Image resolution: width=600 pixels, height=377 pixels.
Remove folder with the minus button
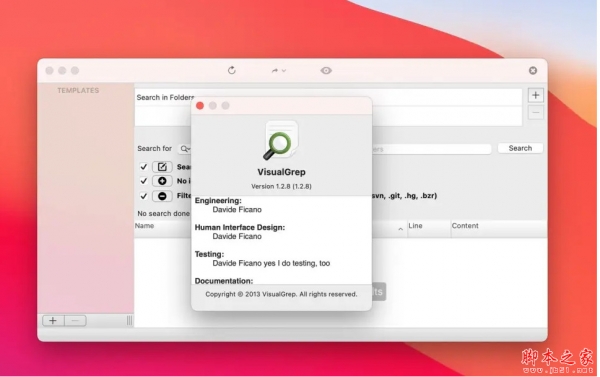coord(535,113)
